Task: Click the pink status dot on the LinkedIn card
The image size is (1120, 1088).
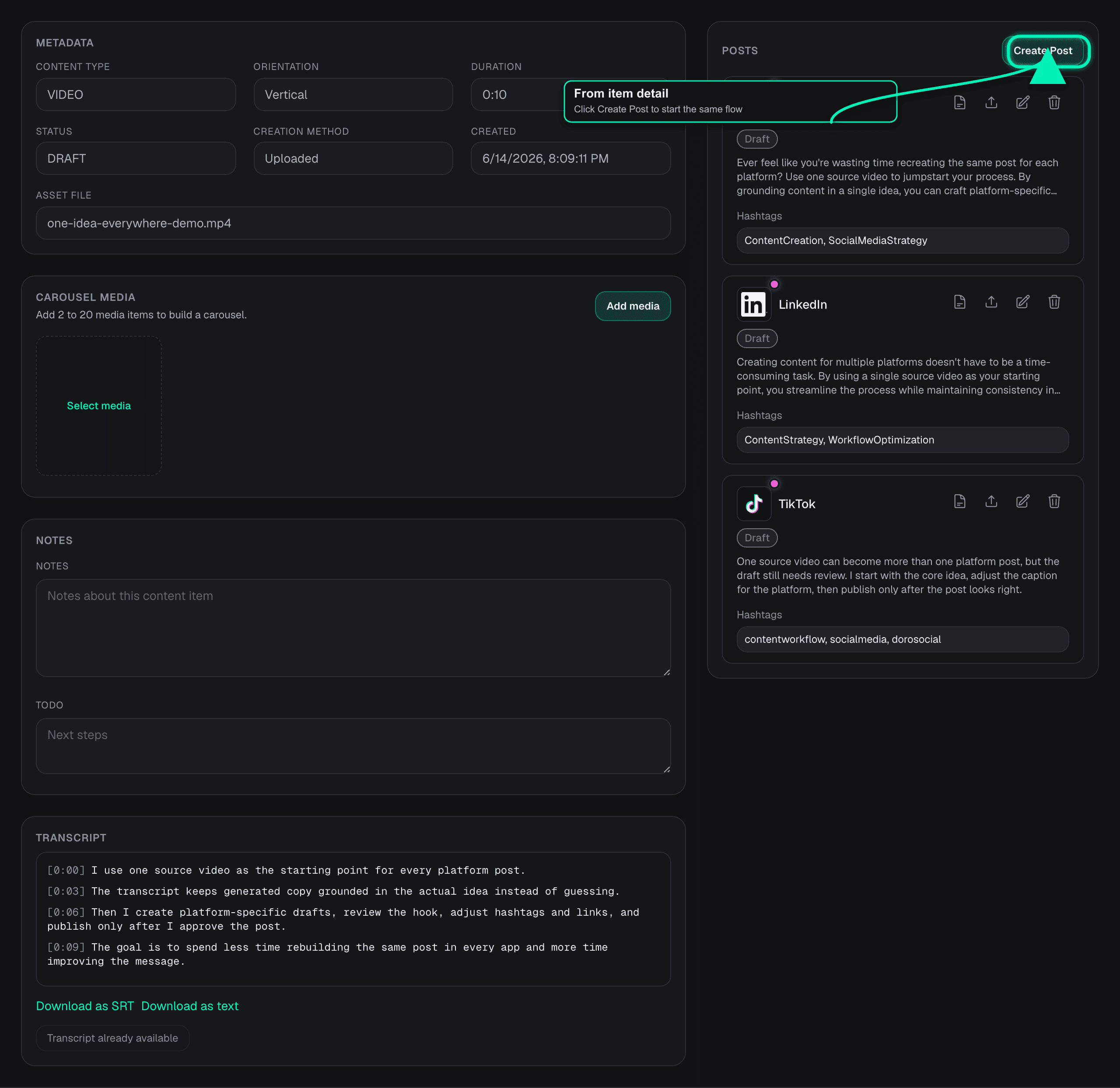Action: point(774,284)
